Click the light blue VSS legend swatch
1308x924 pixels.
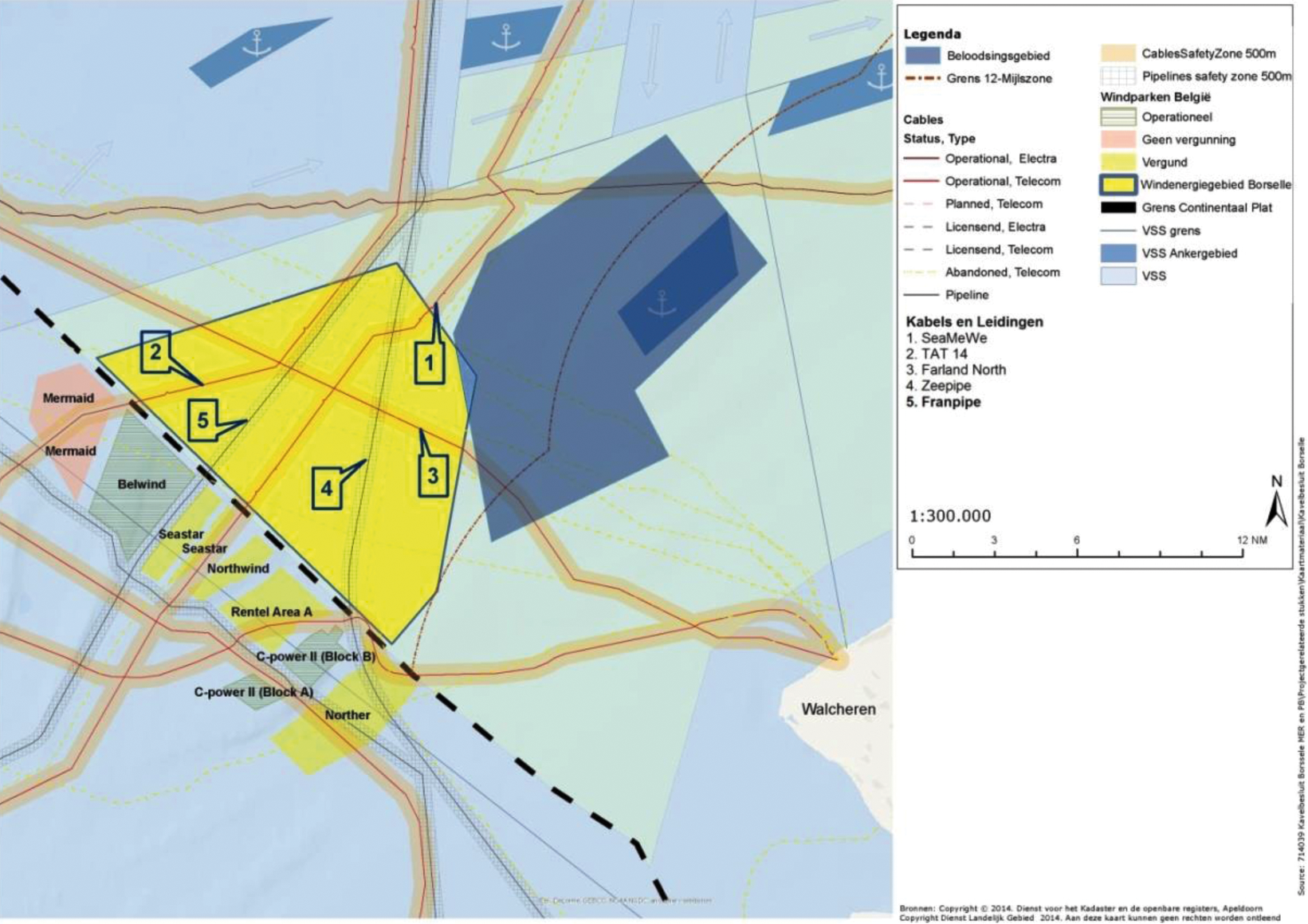pyautogui.click(x=1117, y=276)
